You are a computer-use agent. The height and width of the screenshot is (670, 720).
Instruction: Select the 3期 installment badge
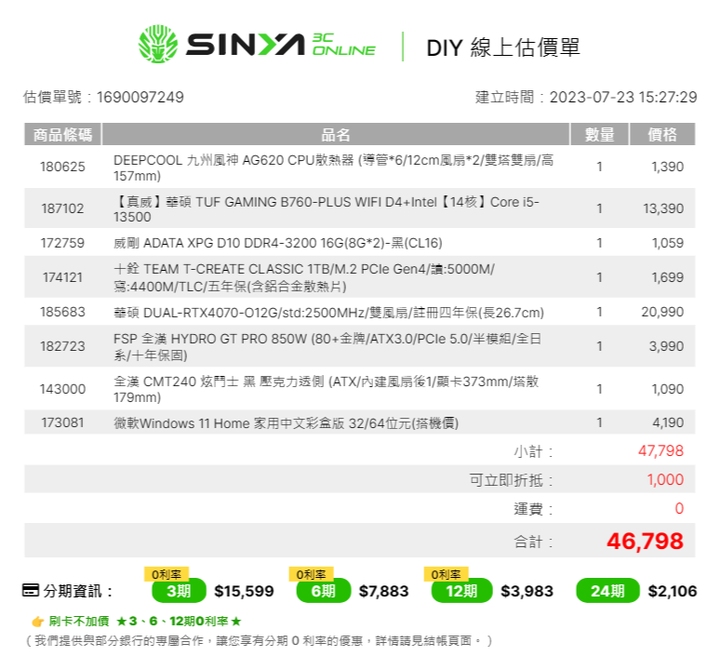179,591
